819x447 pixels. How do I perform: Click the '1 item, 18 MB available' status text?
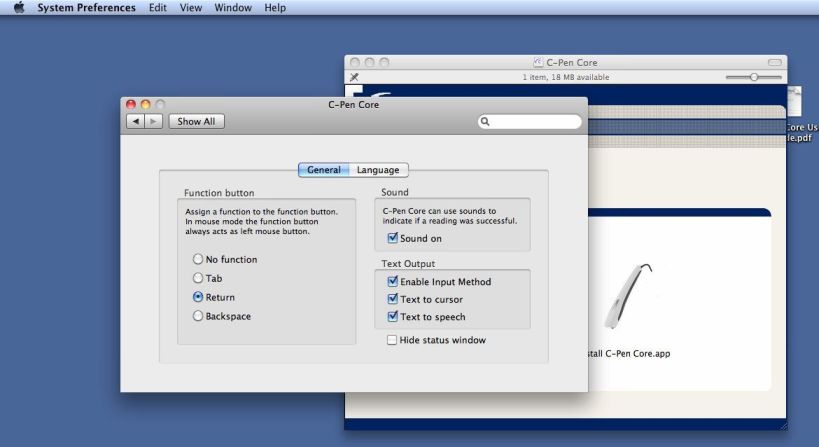(x=566, y=77)
